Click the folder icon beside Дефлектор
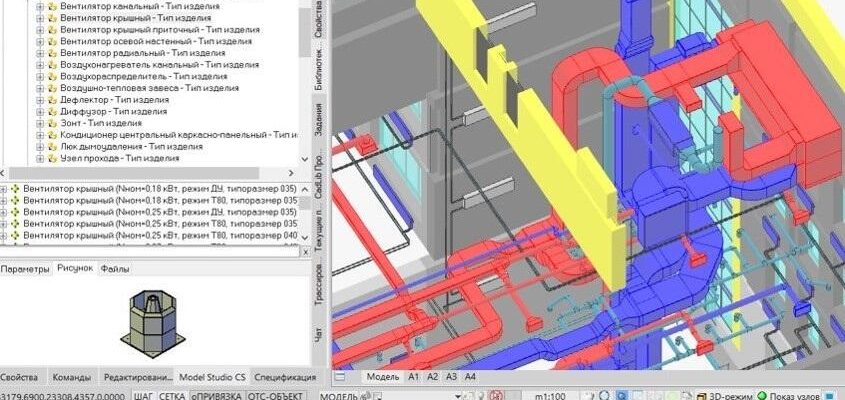The image size is (845, 400). click(x=51, y=102)
